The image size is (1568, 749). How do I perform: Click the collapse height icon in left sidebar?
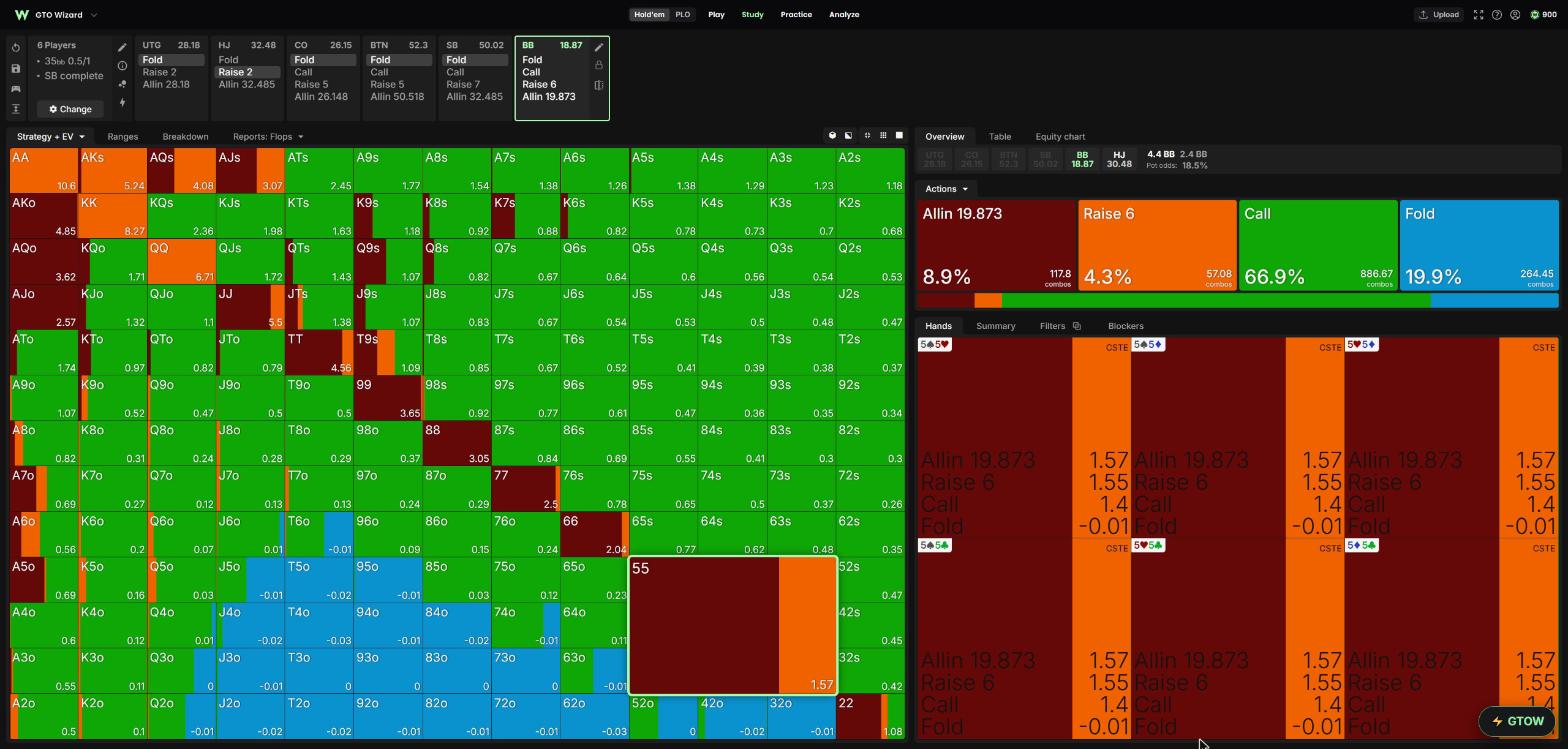[16, 108]
